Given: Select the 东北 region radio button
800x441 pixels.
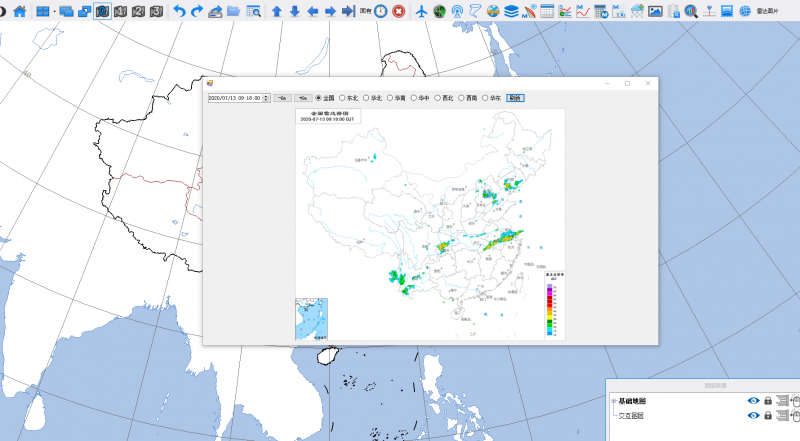Looking at the screenshot, I should click(343, 98).
